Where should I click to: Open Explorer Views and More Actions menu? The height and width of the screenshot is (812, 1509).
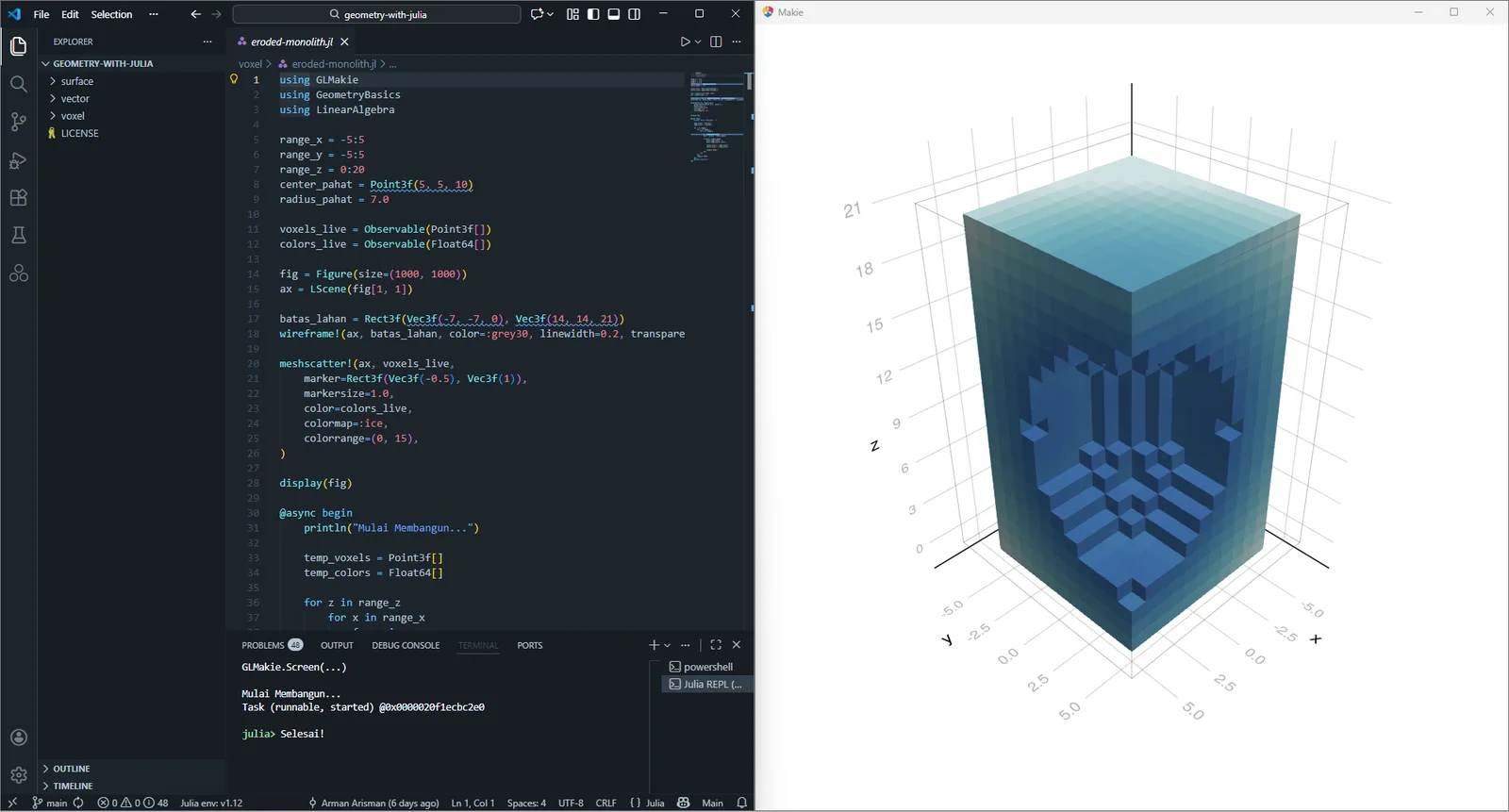point(207,41)
